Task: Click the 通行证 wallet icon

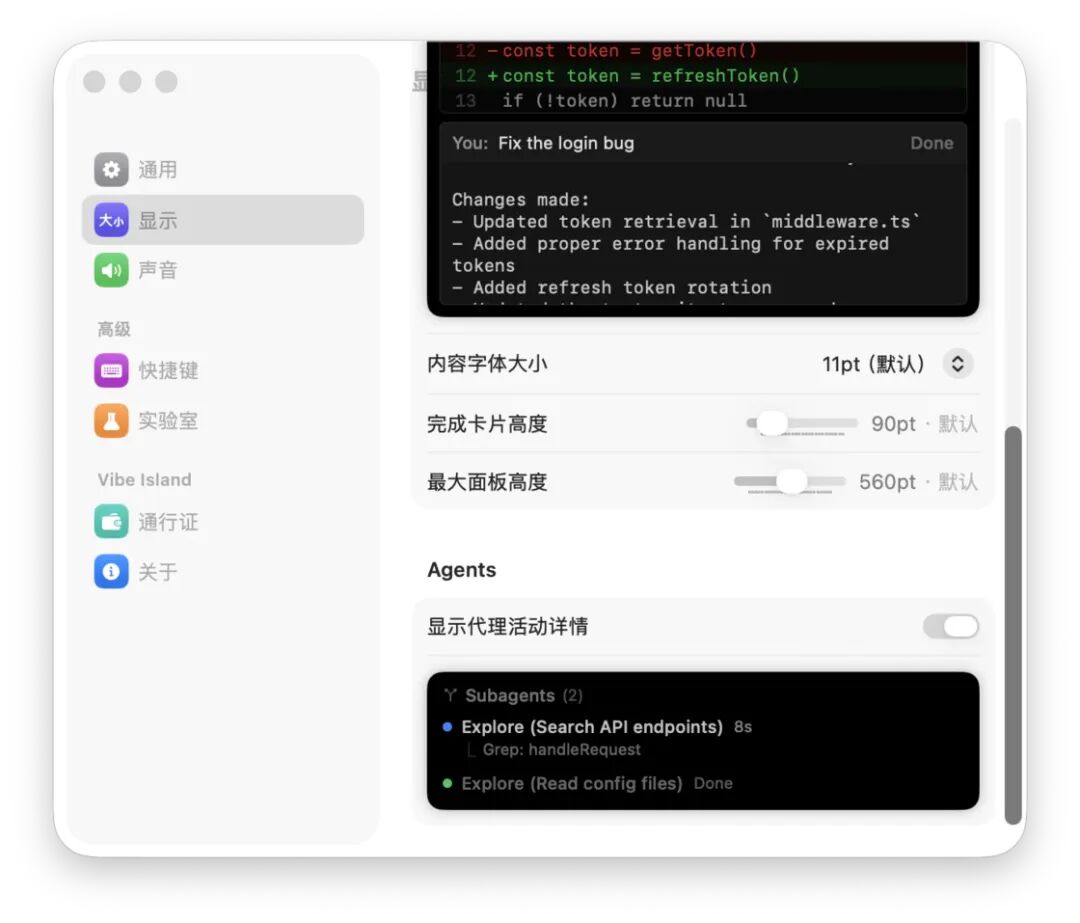Action: [111, 521]
